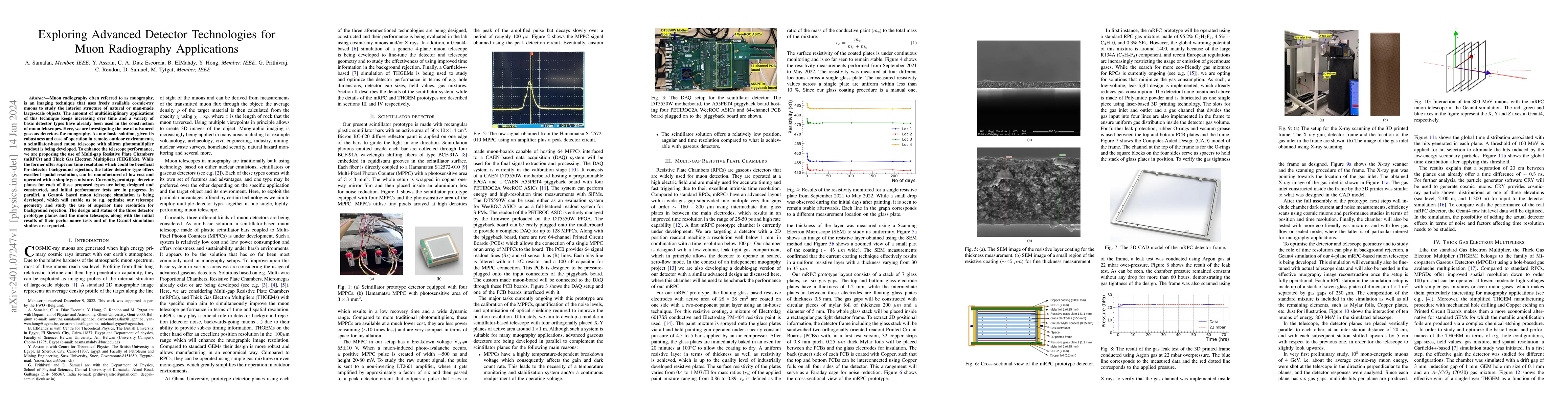Screen dimensions: 1568x406
Task: Click the "Gas inlet/outlet" label in Fig. 6
Action: (x=1060, y=328)
